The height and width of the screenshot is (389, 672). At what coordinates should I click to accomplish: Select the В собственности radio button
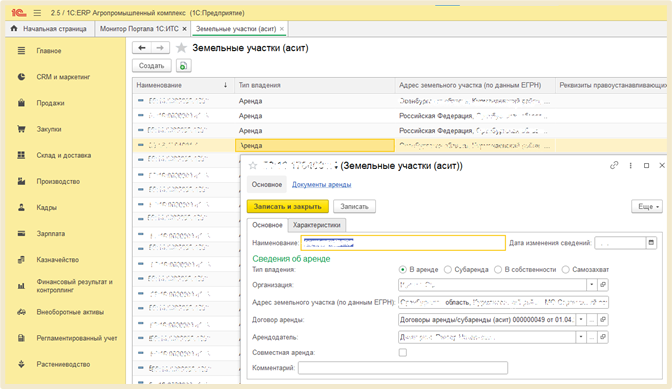tap(498, 269)
